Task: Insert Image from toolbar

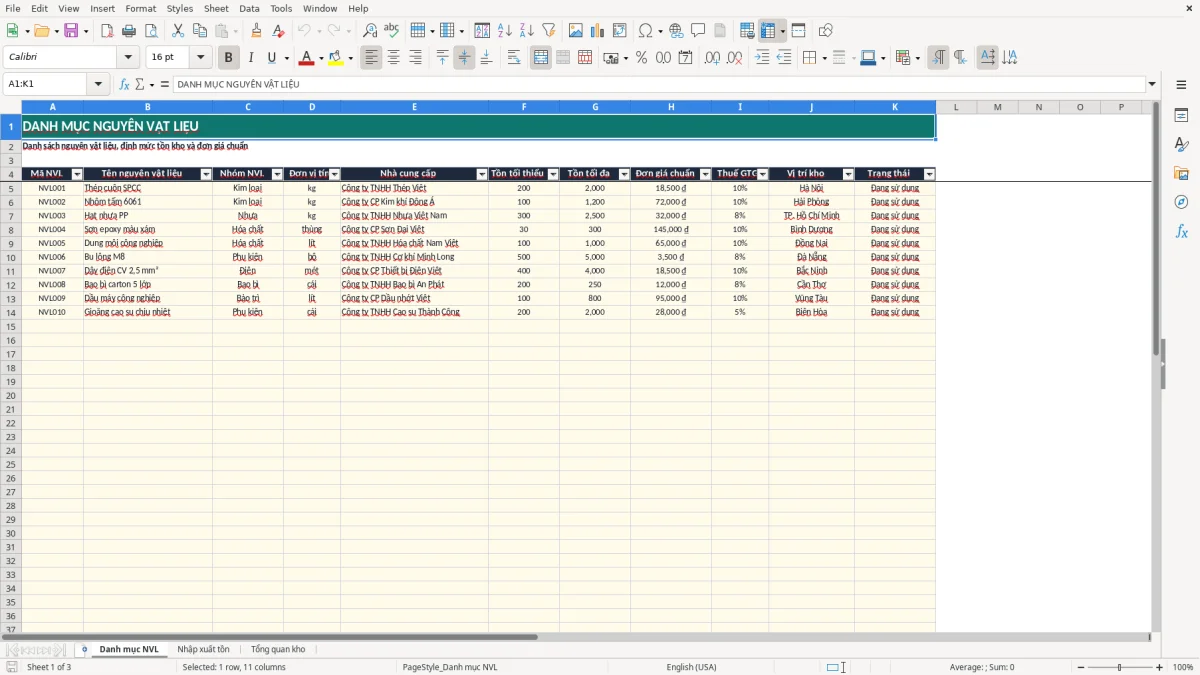Action: 576,31
